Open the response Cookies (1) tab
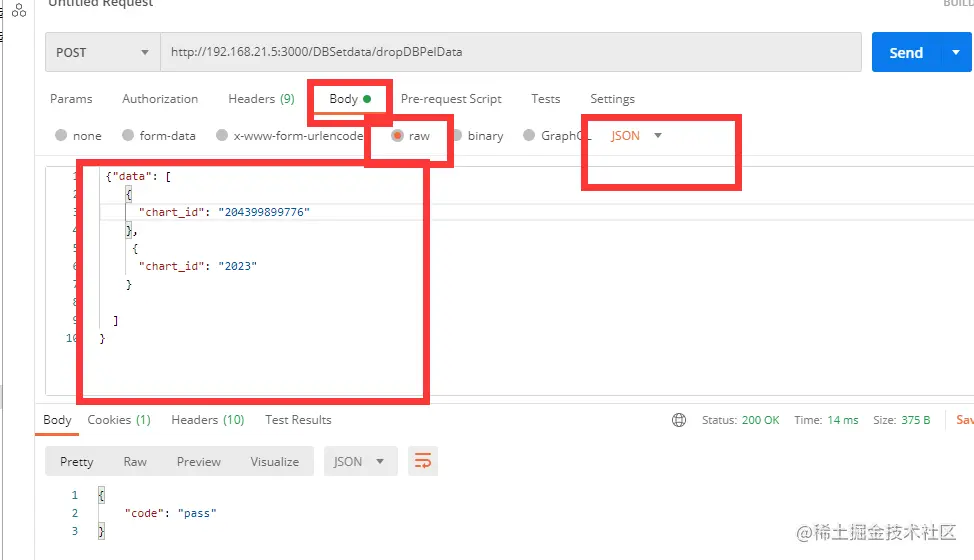The width and height of the screenshot is (974, 560). pos(119,420)
